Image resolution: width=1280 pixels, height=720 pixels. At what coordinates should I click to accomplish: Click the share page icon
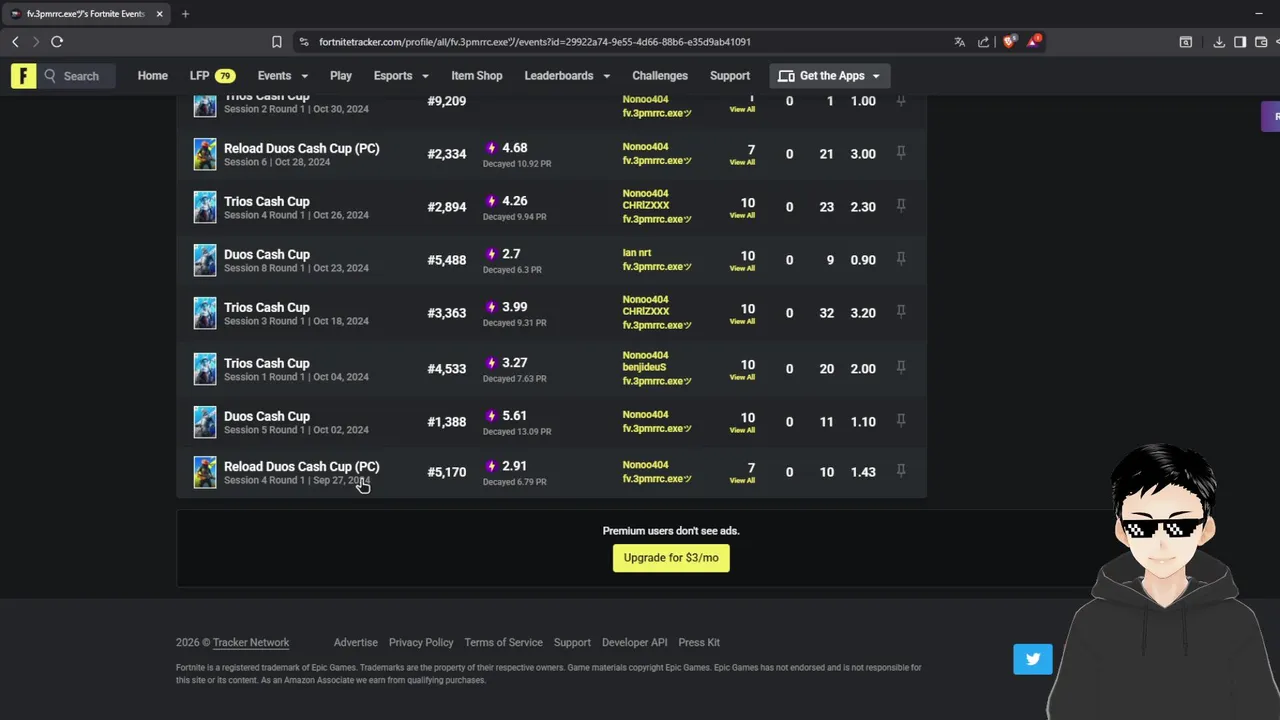click(x=984, y=42)
